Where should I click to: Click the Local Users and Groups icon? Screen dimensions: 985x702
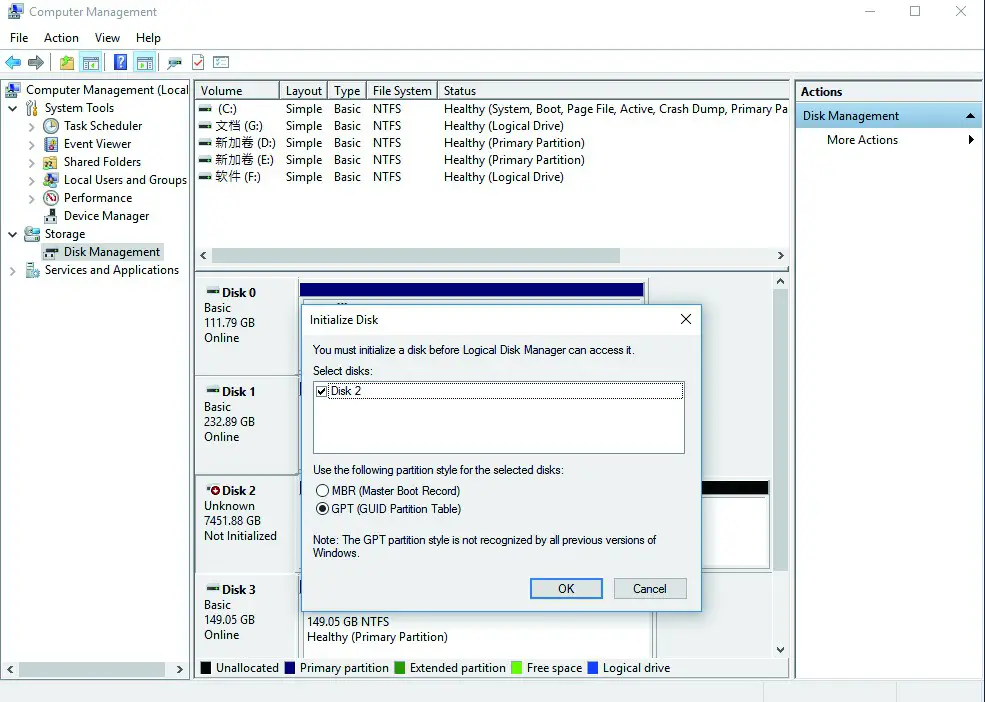[x=51, y=180]
